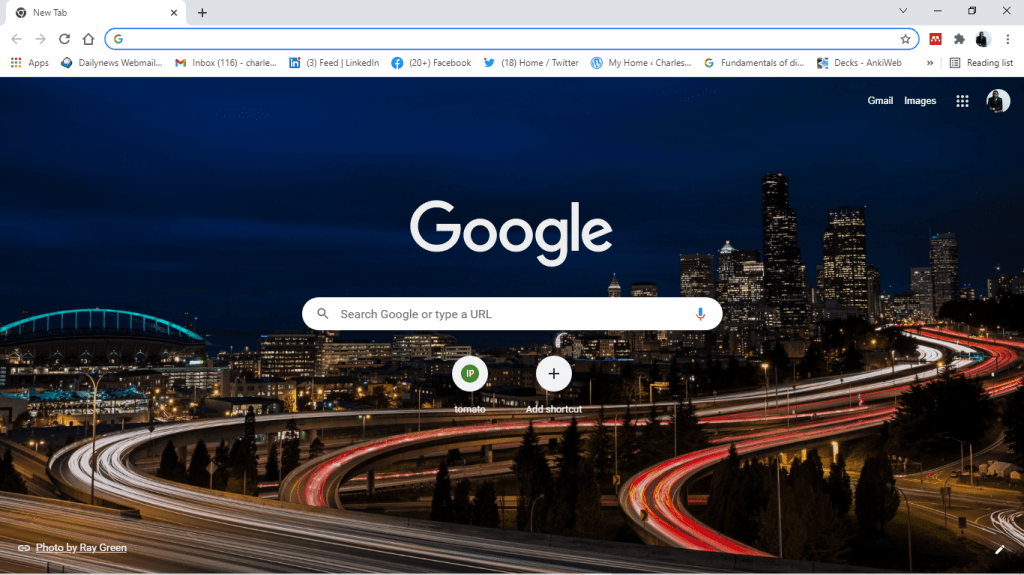Reload the current page
Viewport: 1024px width, 575px height.
coord(64,39)
